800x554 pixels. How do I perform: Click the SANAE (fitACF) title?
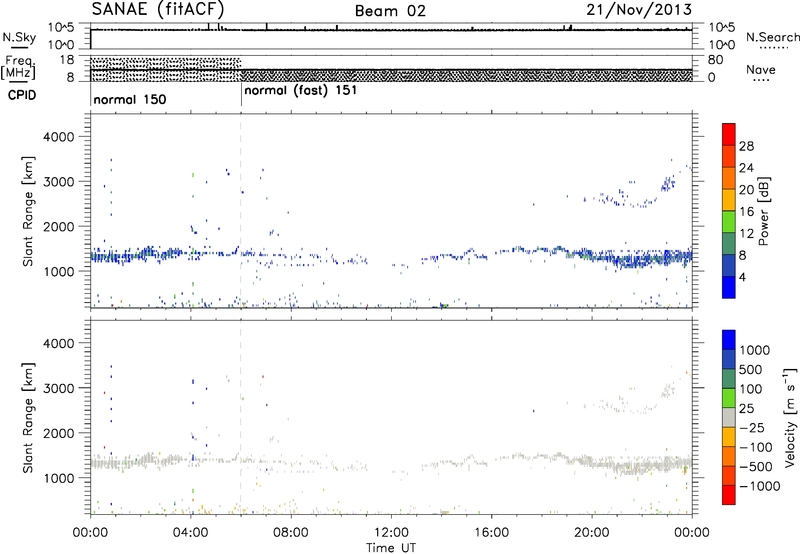click(158, 9)
